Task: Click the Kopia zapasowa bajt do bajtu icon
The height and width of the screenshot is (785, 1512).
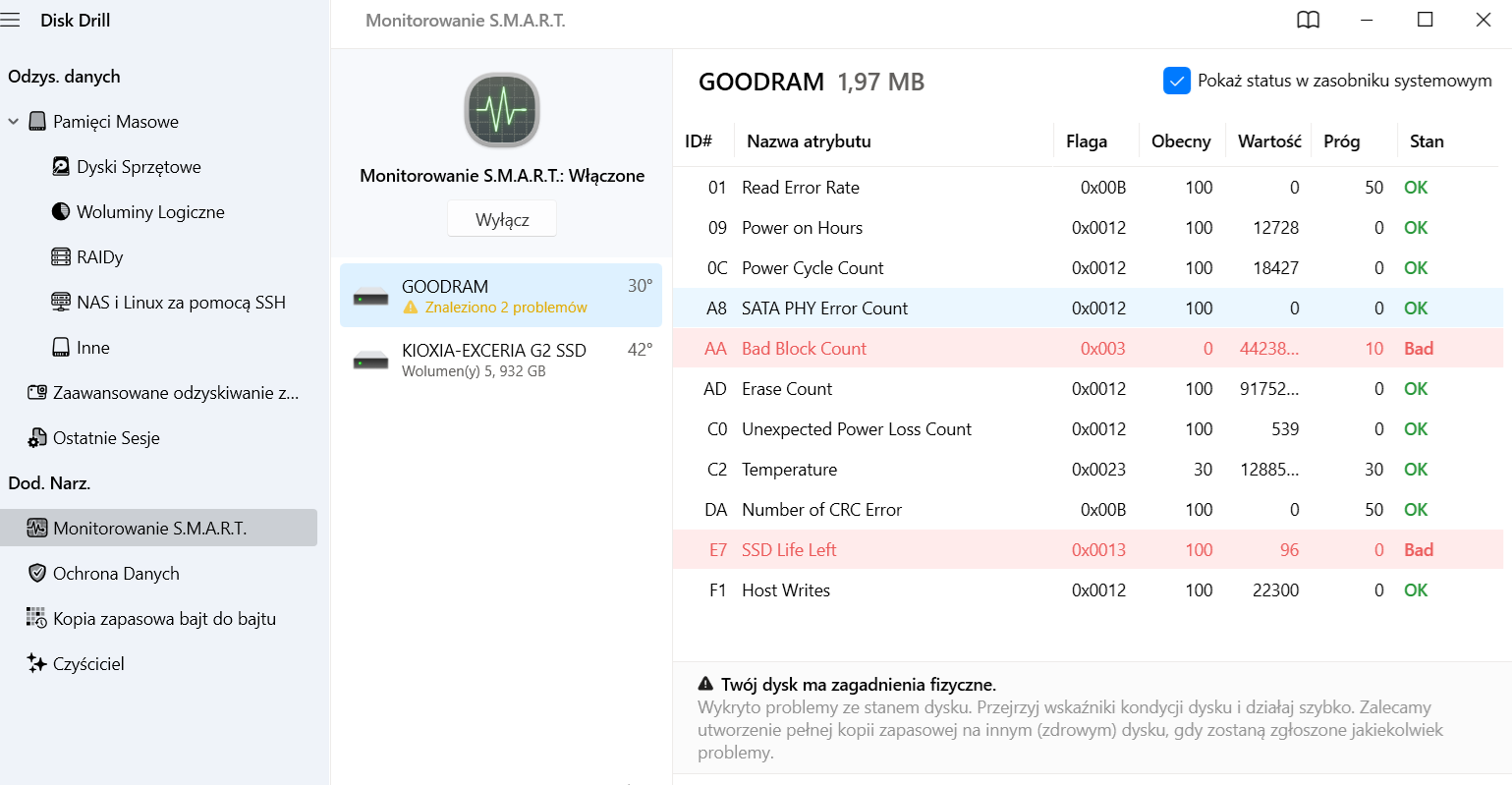Action: click(37, 619)
